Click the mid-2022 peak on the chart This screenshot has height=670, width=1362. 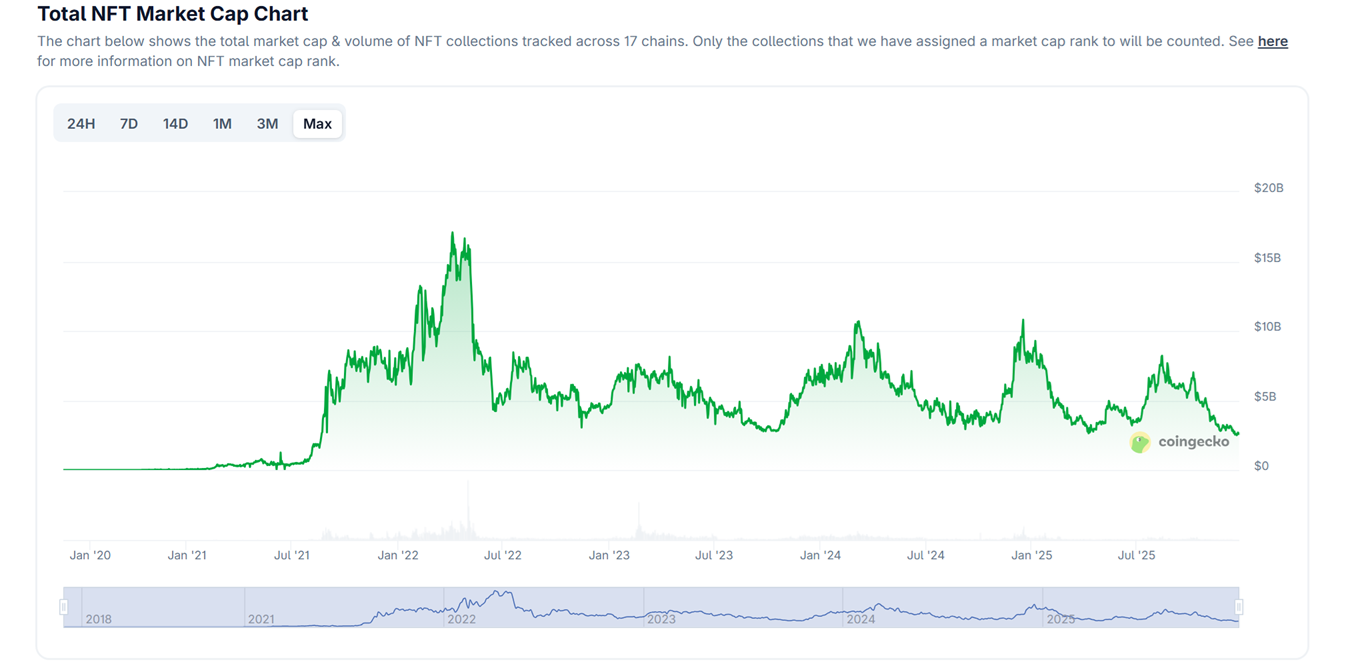(x=453, y=232)
